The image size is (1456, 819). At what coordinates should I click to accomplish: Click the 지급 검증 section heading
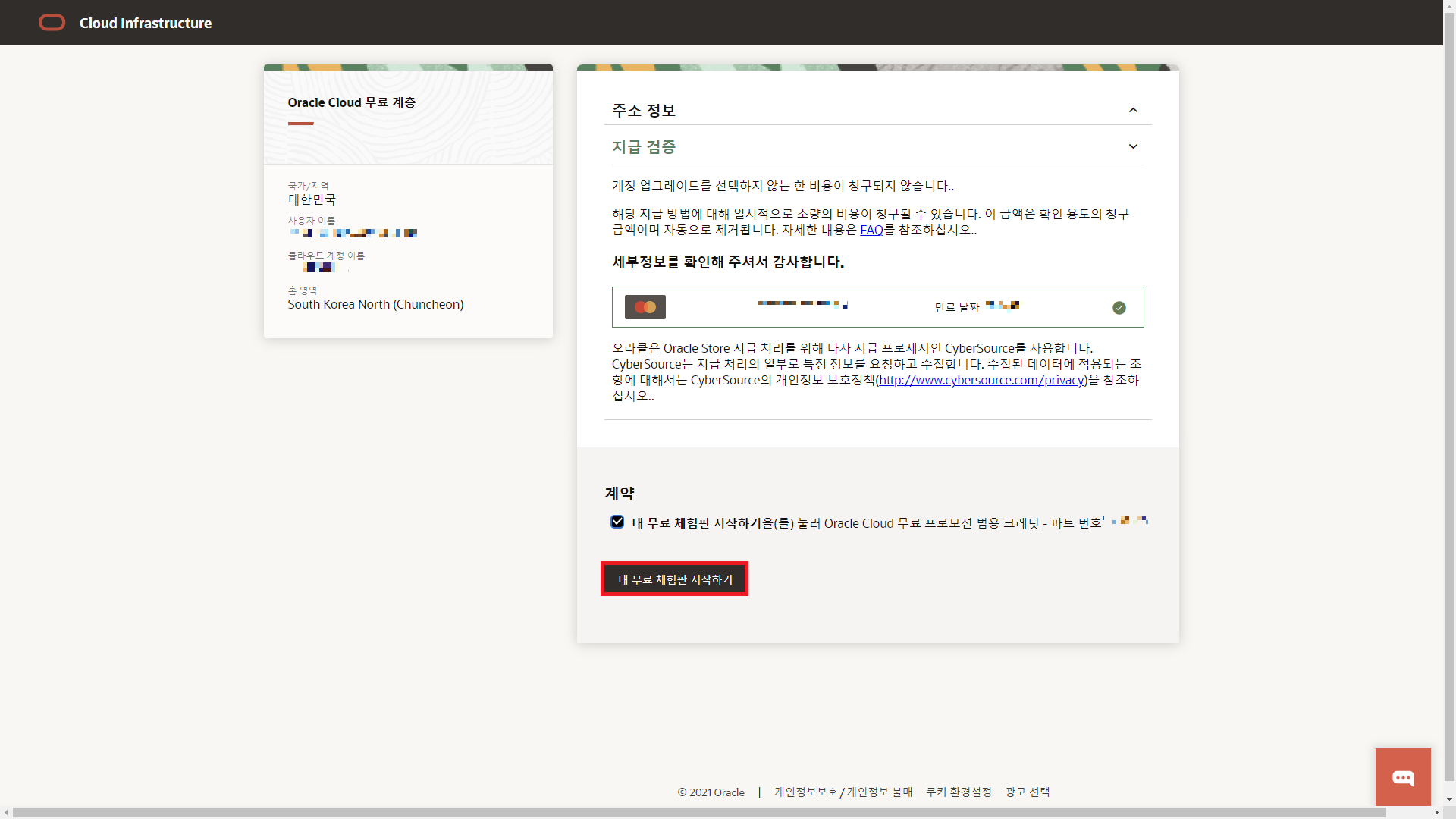(x=644, y=146)
